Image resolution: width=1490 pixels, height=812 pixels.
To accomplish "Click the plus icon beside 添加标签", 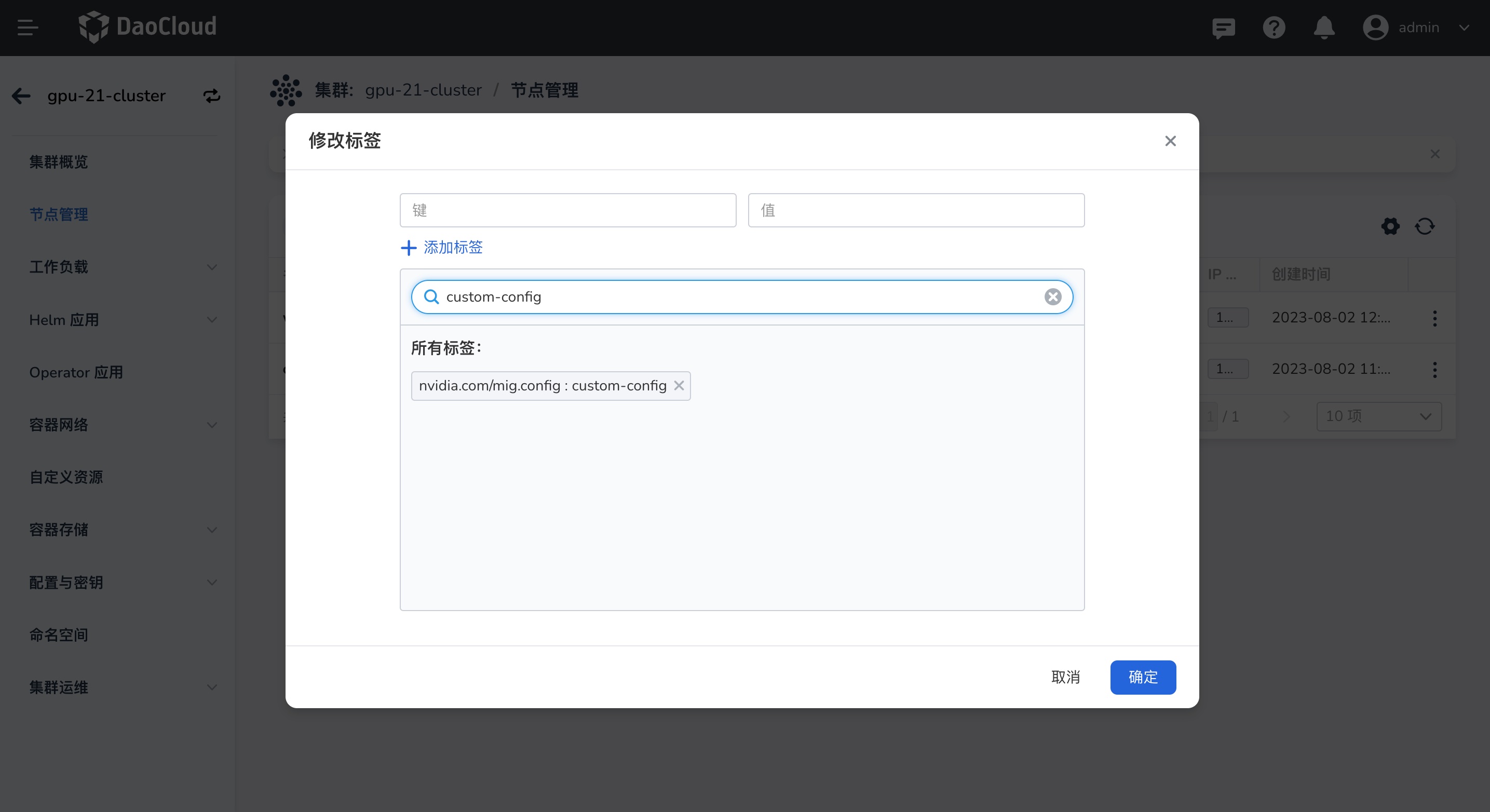I will (409, 248).
